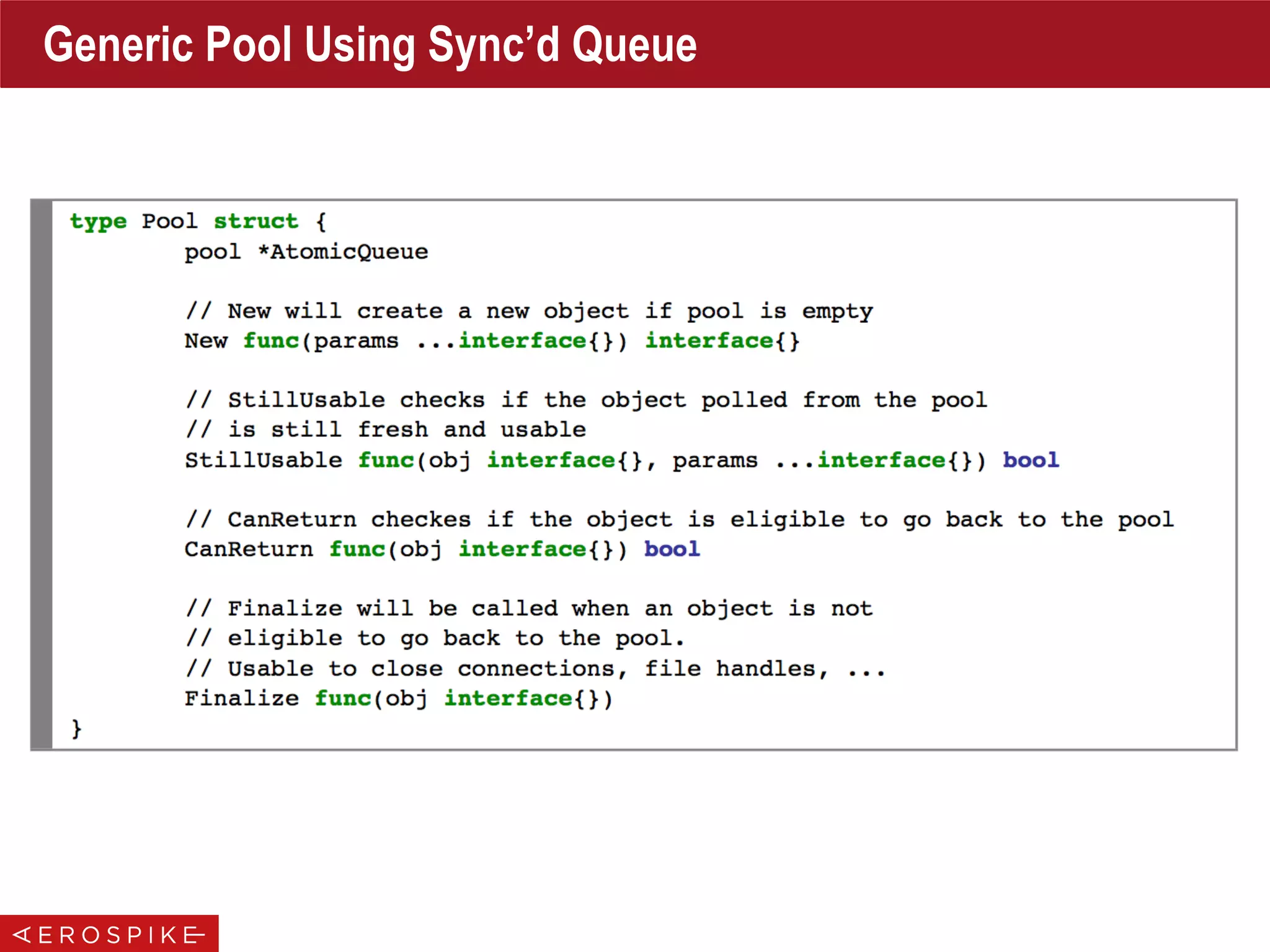Click comment '// CanReturn checkes if the object is eligible'

tap(679, 519)
